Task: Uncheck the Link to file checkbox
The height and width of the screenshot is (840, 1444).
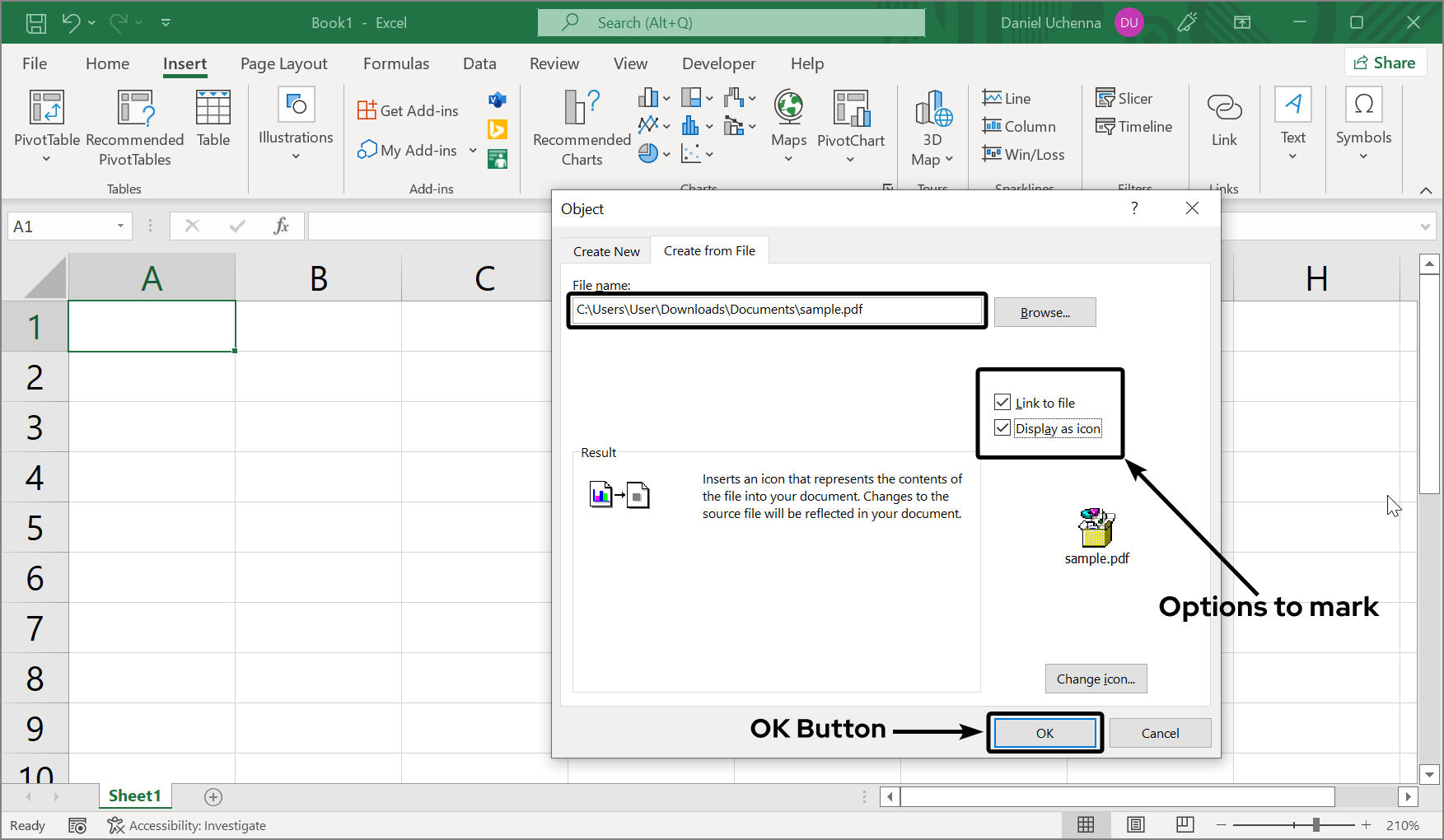Action: 1002,403
